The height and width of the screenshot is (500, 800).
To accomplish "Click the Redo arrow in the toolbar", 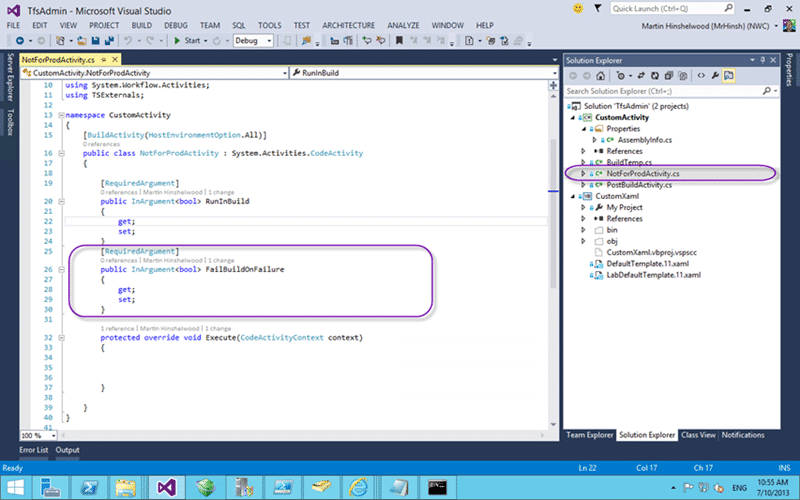I will (x=150, y=40).
